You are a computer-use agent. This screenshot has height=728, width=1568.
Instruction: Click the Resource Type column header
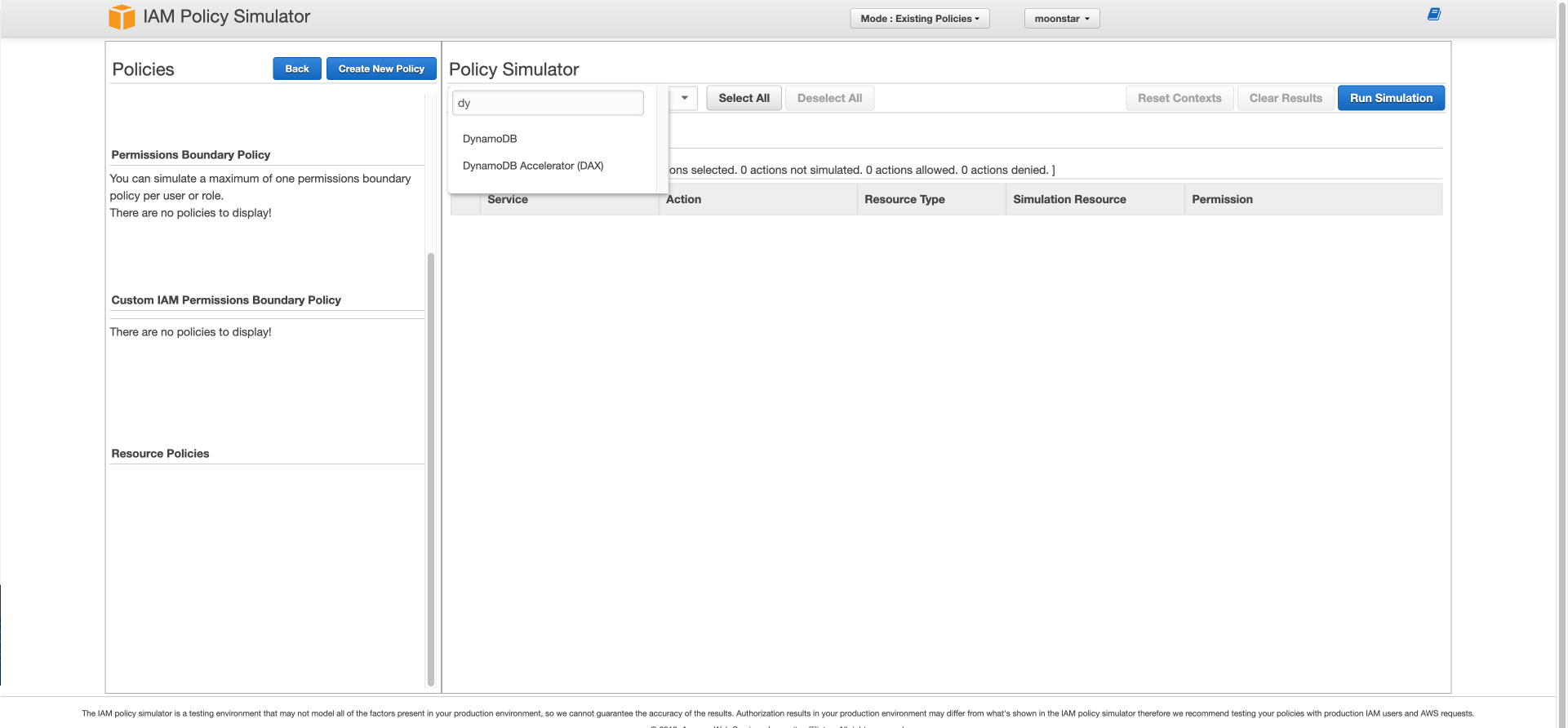(931, 199)
